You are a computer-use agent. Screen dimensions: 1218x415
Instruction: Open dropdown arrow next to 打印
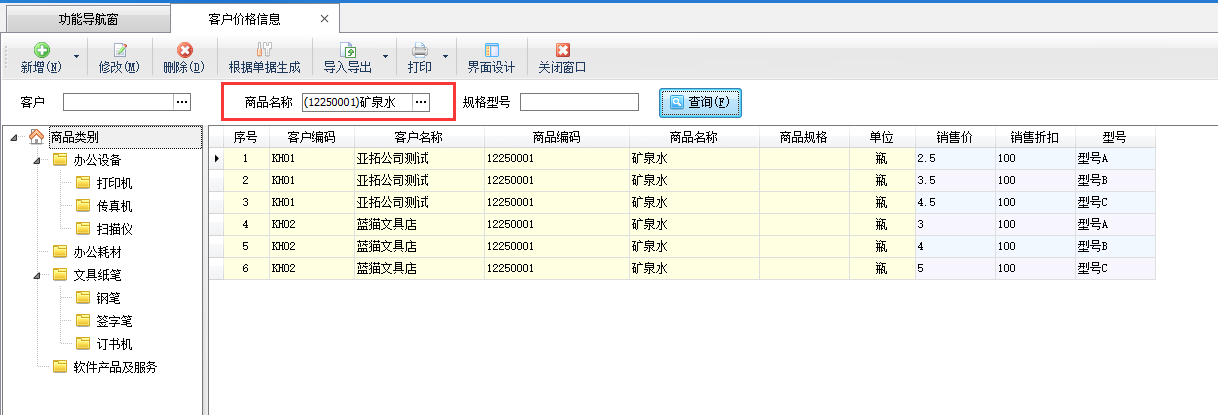445,57
